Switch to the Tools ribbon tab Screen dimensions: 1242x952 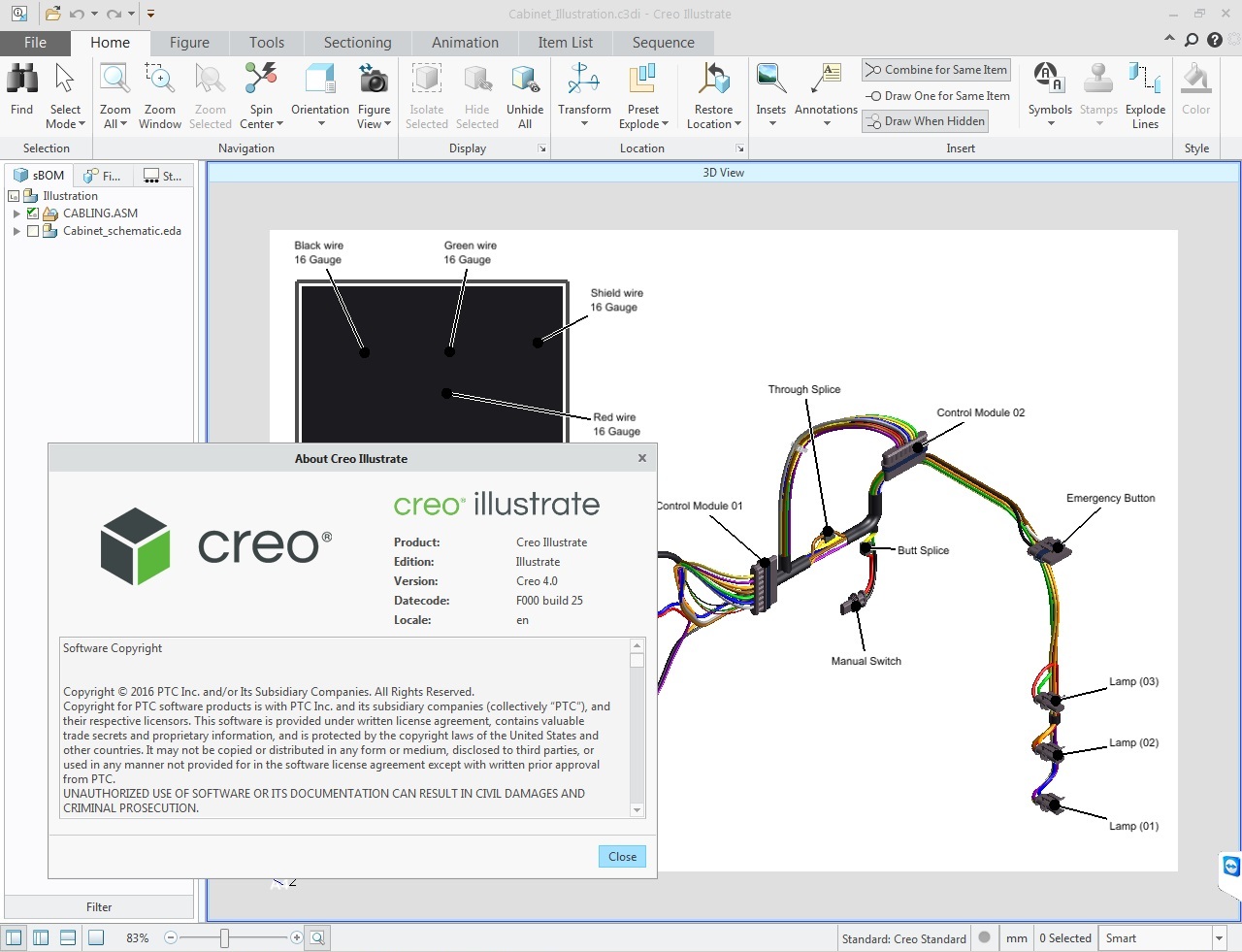point(267,43)
